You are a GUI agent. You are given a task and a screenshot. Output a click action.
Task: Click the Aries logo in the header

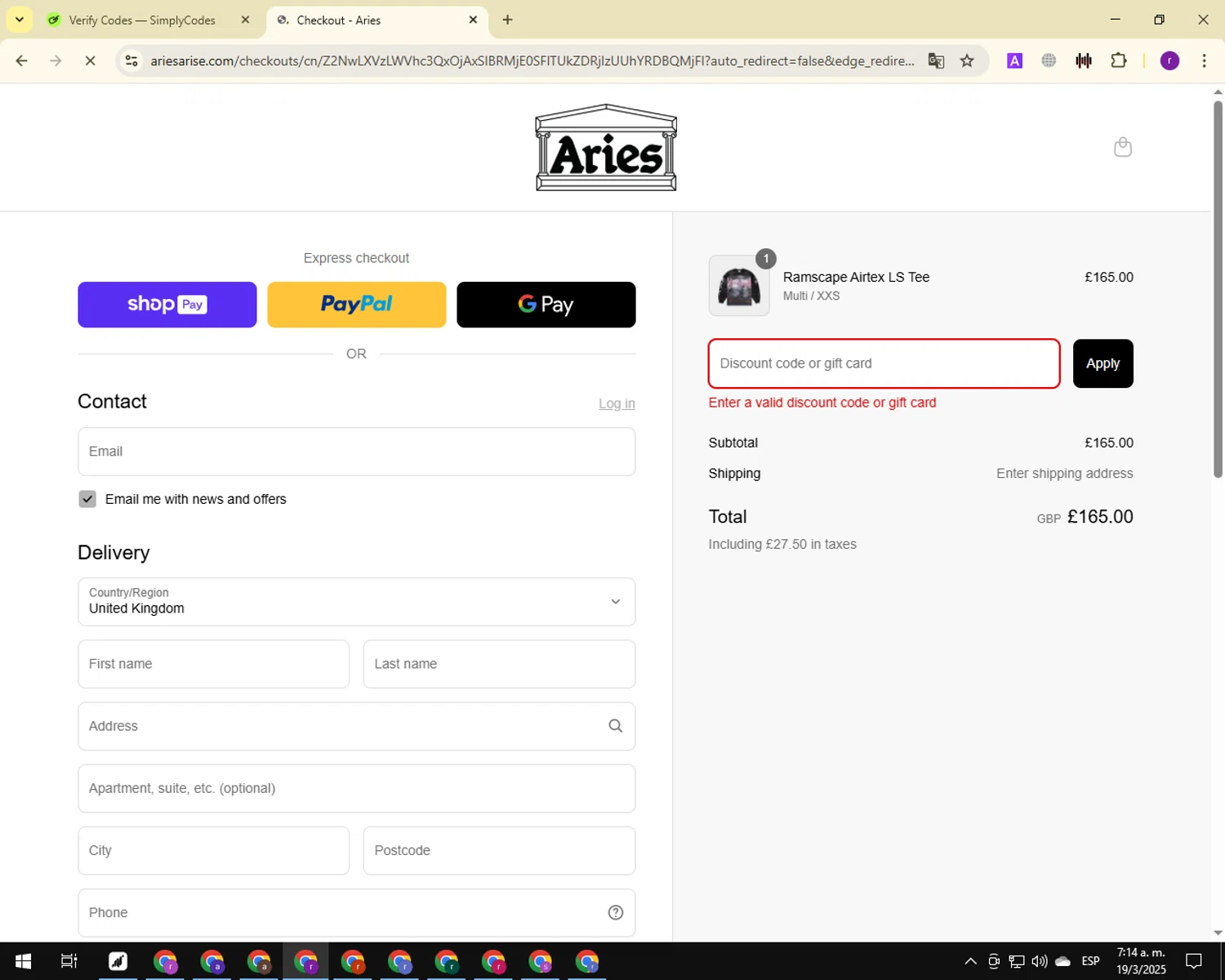pos(606,148)
